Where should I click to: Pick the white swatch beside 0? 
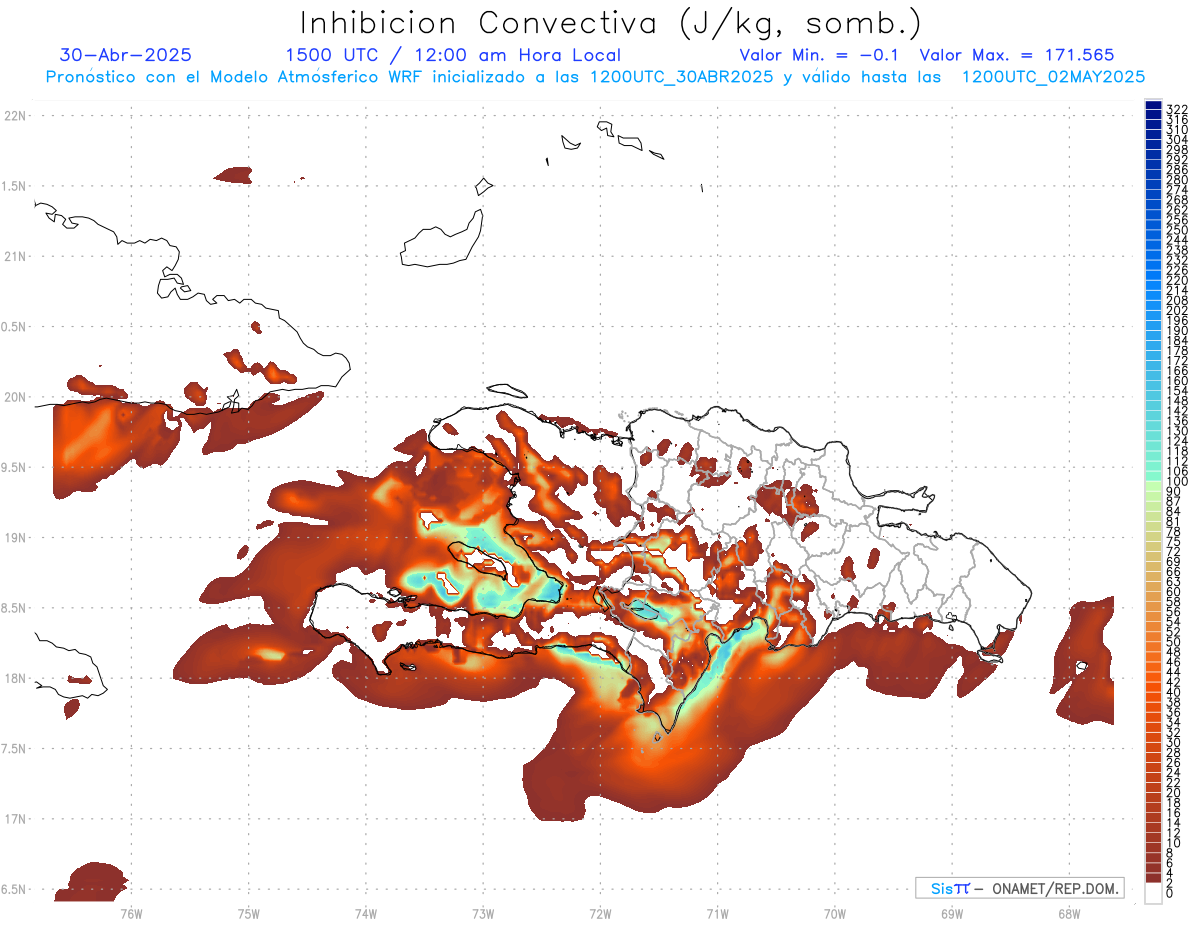1153,894
